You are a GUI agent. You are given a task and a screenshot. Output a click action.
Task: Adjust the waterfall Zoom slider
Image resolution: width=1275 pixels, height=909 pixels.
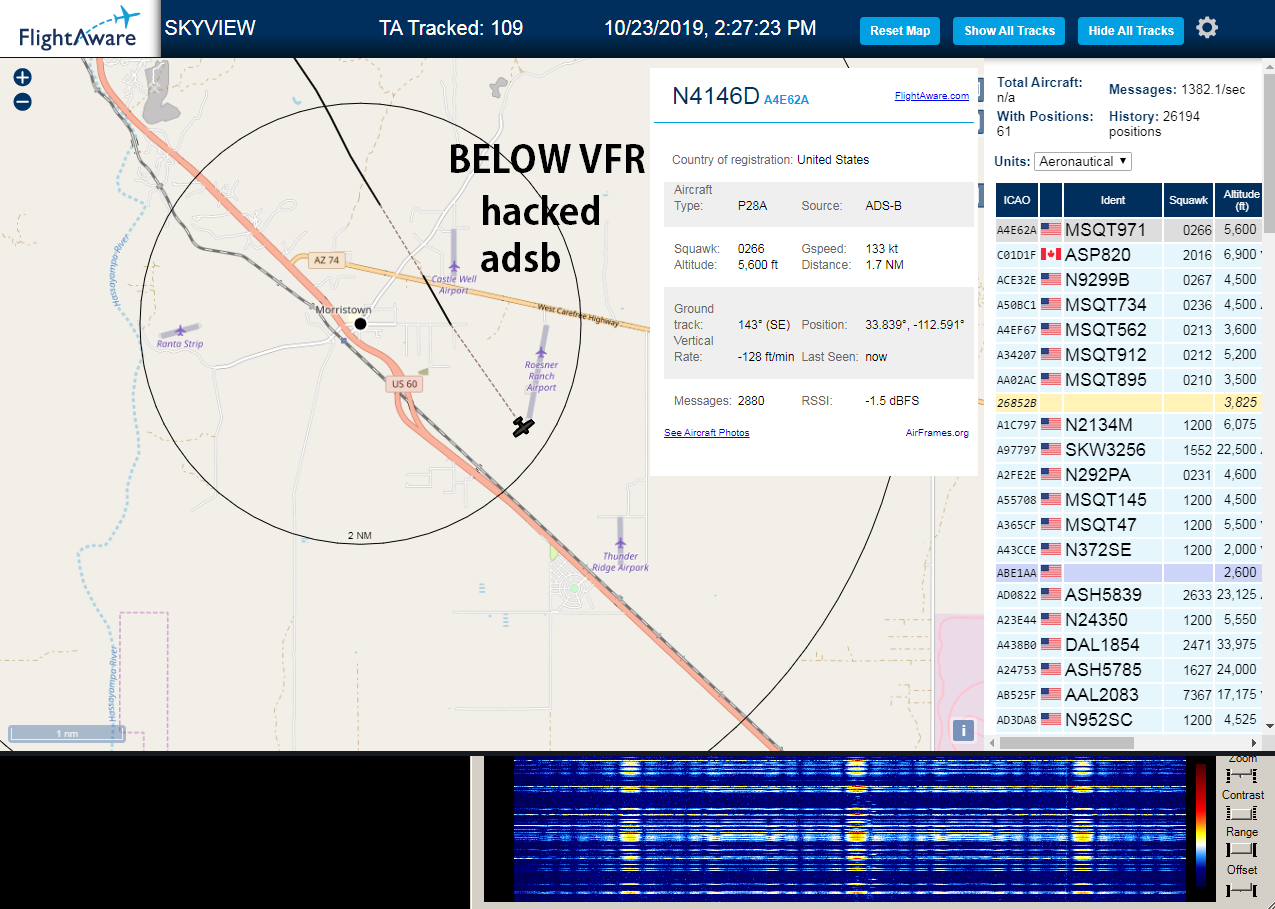(x=1242, y=775)
